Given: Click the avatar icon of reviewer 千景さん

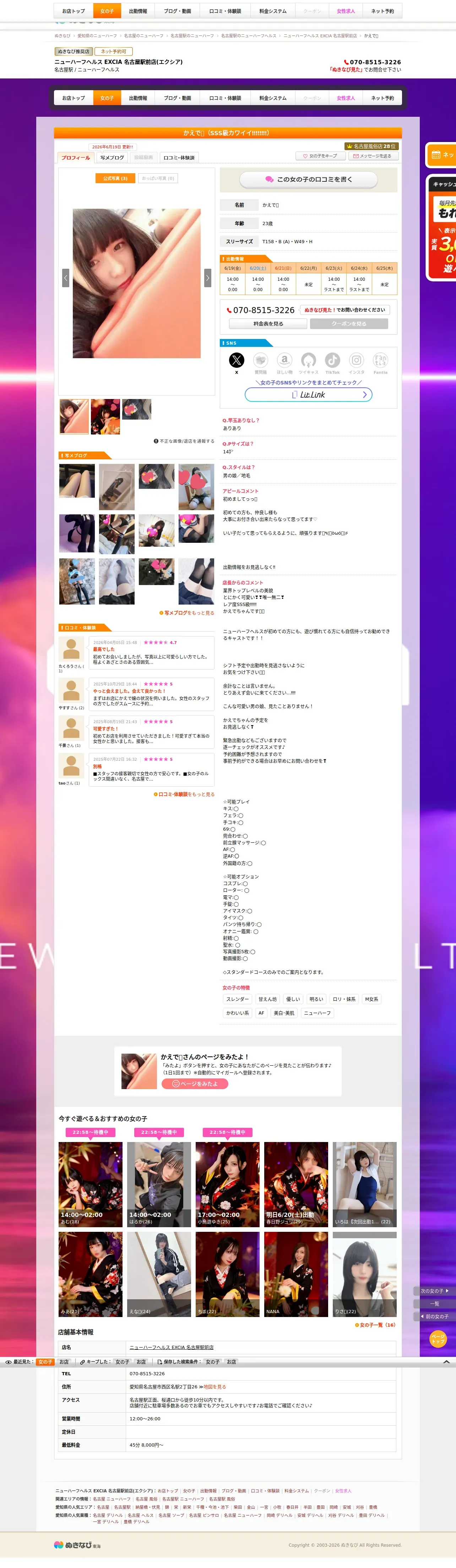Looking at the screenshot, I should (71, 728).
